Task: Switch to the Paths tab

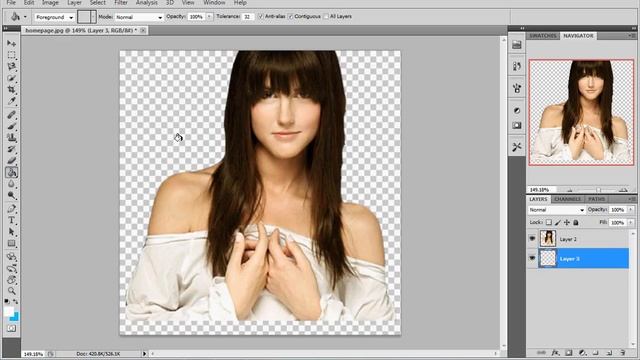Action: click(597, 199)
